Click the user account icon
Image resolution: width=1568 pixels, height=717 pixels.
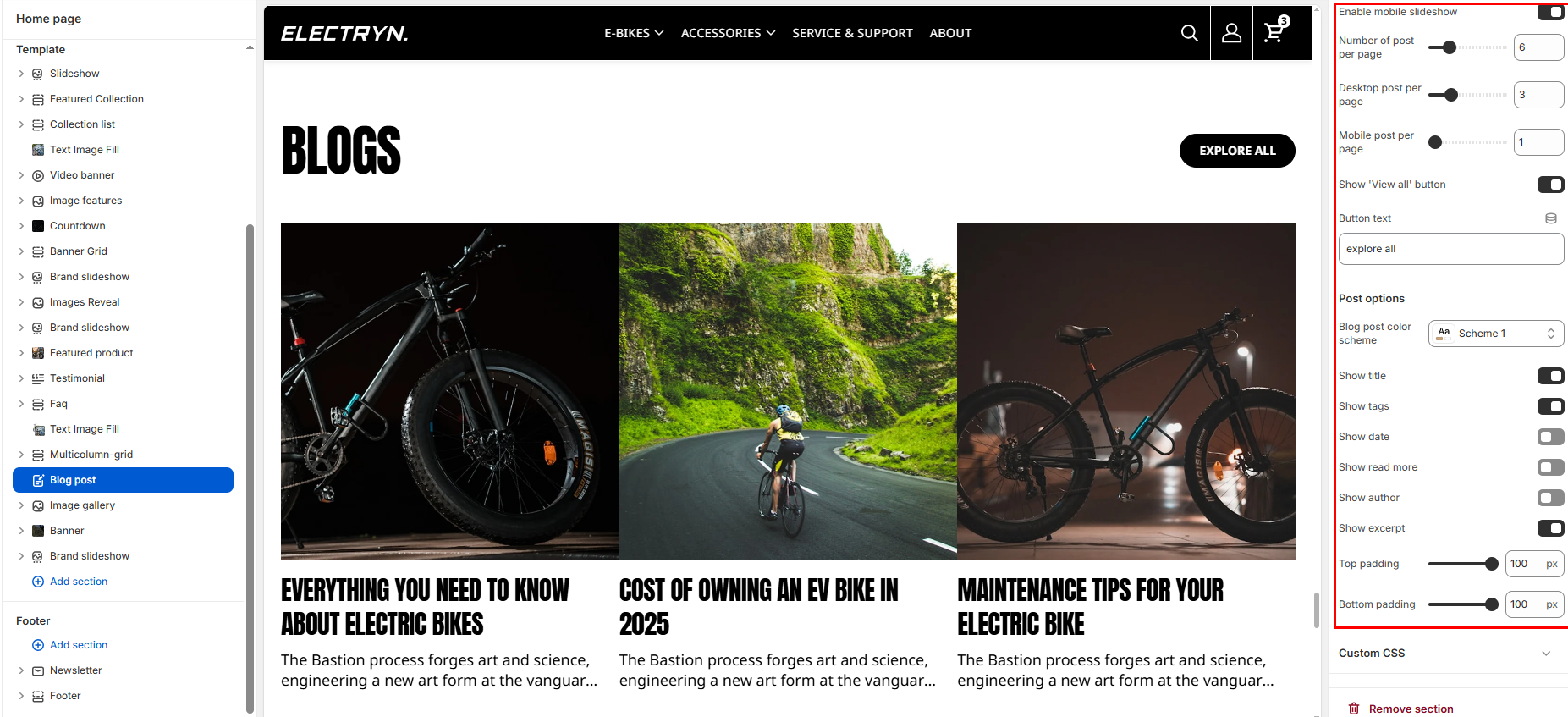[x=1231, y=33]
